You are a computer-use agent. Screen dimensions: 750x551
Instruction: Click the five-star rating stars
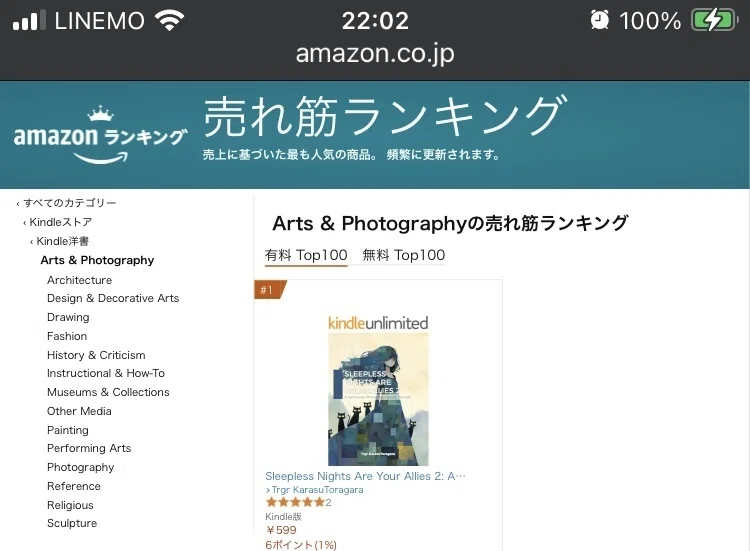coord(295,502)
